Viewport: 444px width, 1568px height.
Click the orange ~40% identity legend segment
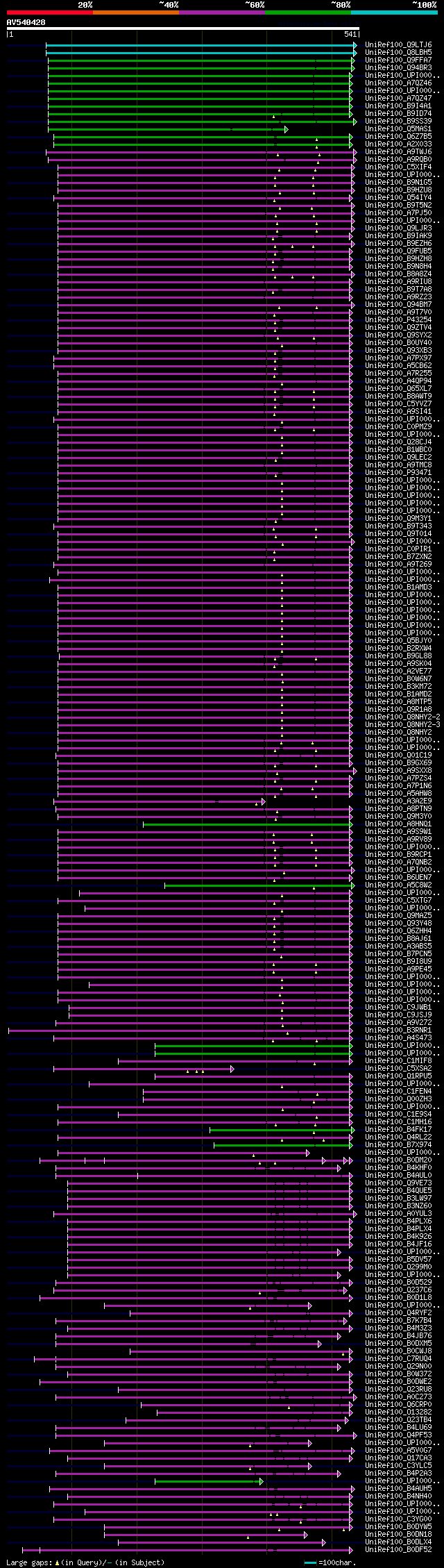pos(135,12)
